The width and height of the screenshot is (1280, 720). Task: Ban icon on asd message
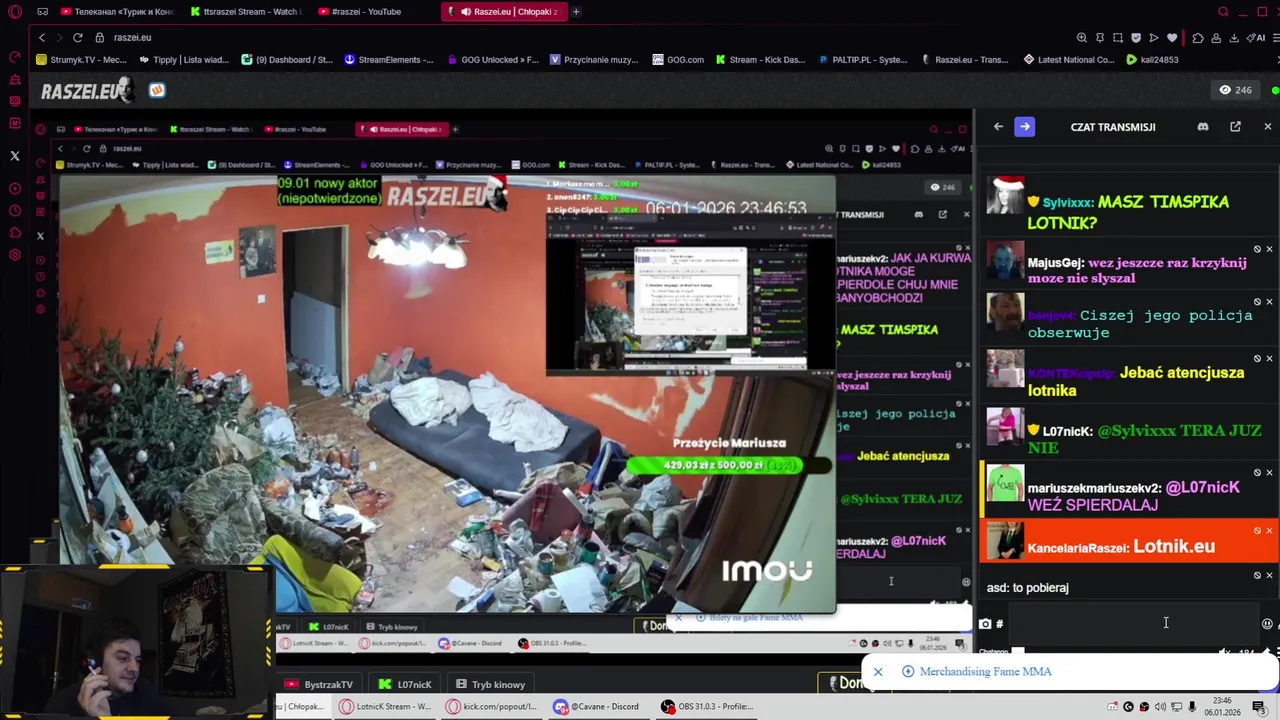tap(1258, 575)
